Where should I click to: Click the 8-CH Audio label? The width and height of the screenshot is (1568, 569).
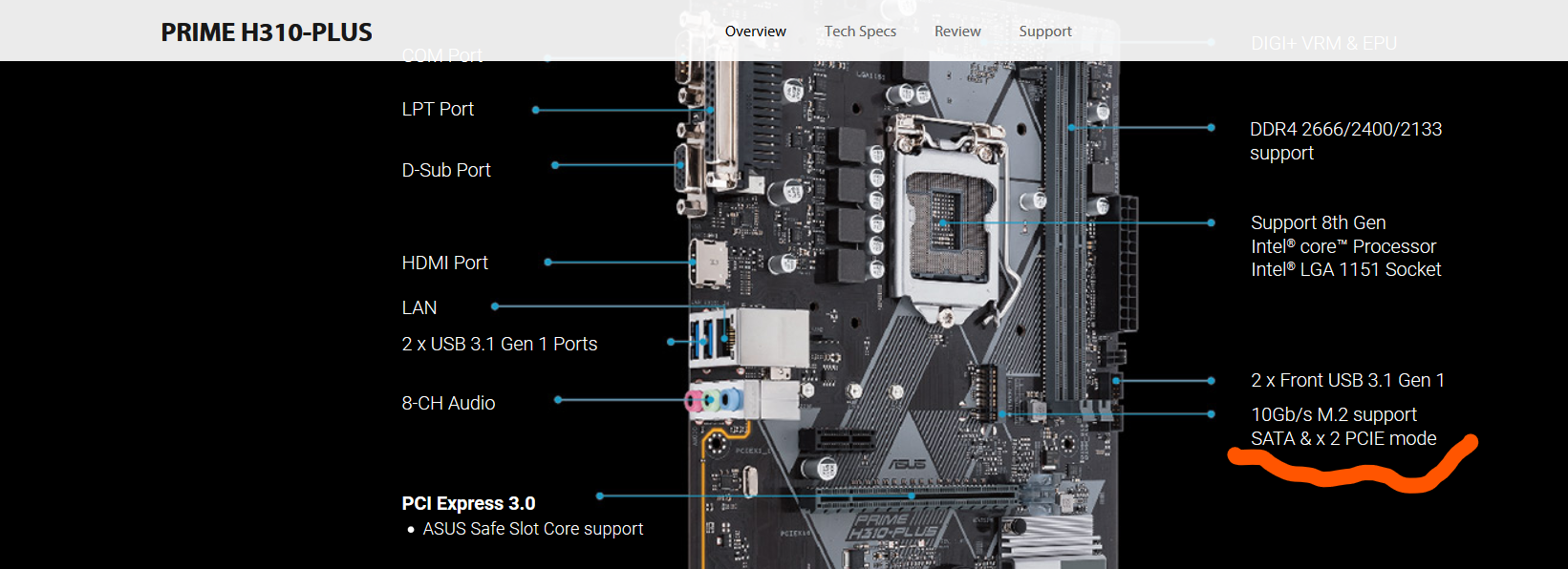tap(448, 403)
